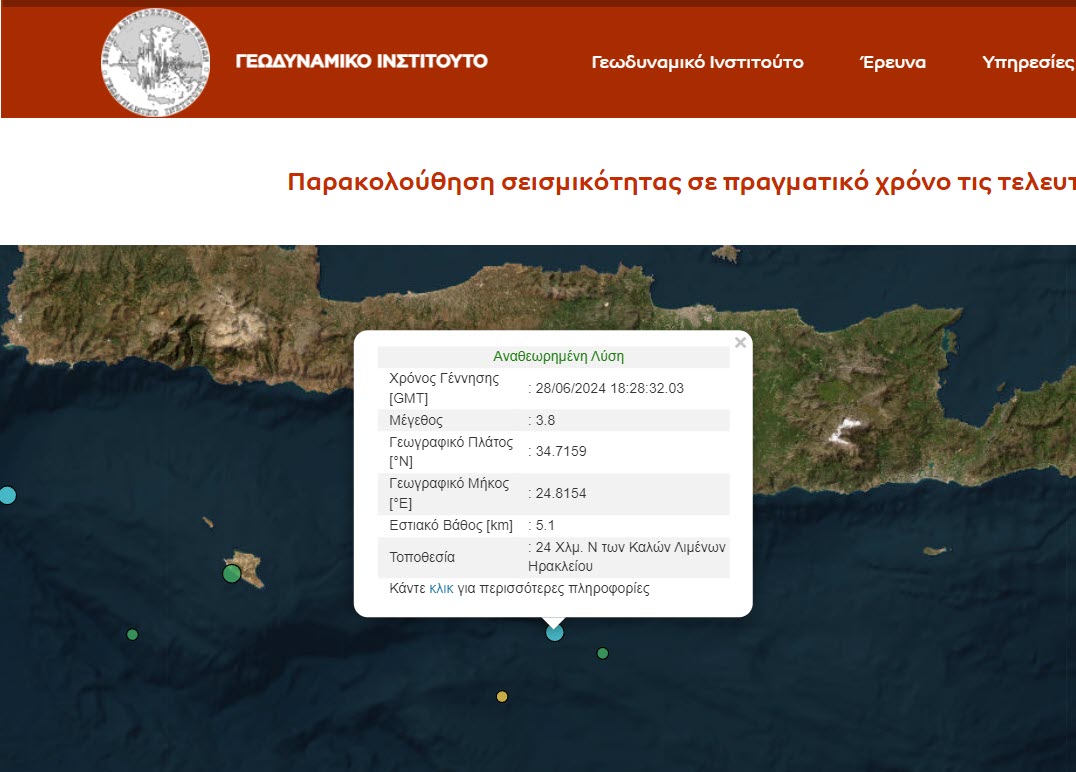Click the Geodynamic Institute circular logo
The height and width of the screenshot is (772, 1076).
(155, 62)
